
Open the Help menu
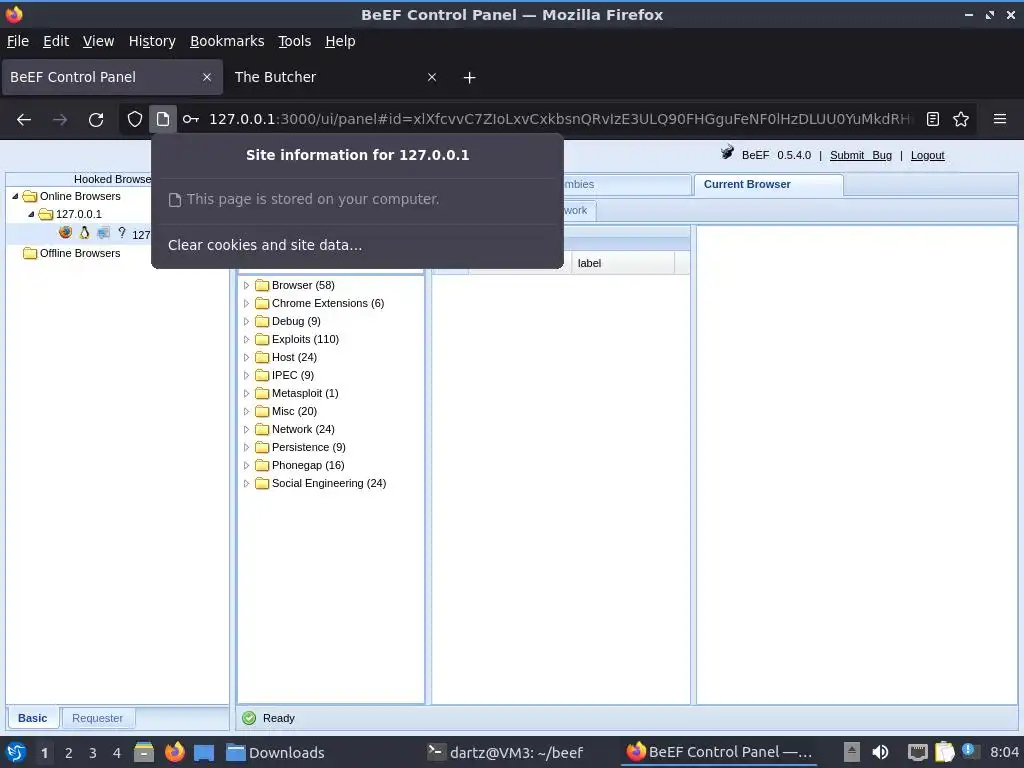click(x=340, y=41)
